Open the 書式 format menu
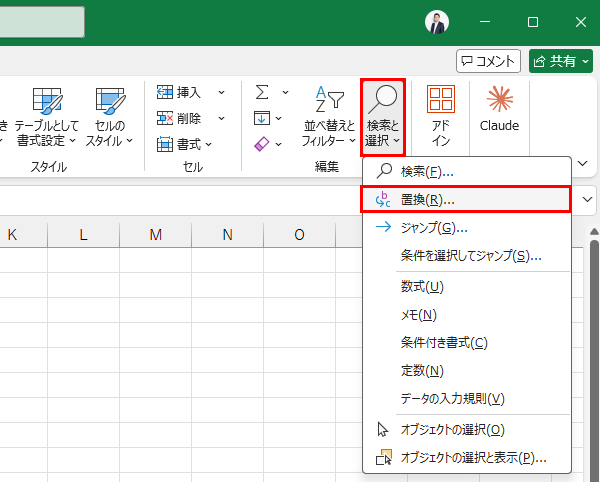This screenshot has height=482, width=600. (x=184, y=144)
